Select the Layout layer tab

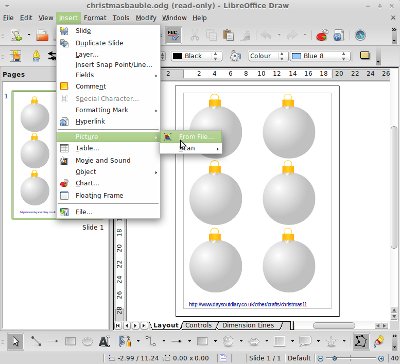click(x=166, y=325)
